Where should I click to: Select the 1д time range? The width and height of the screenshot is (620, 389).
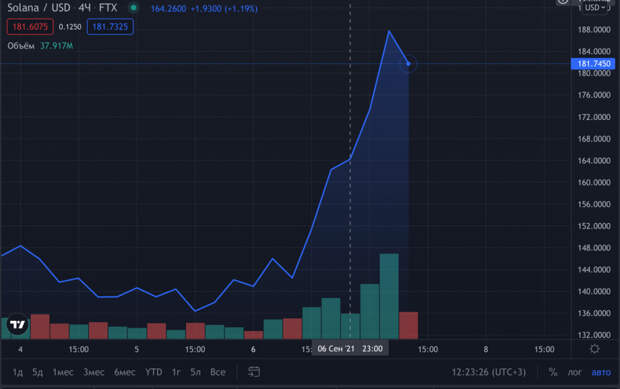point(18,372)
